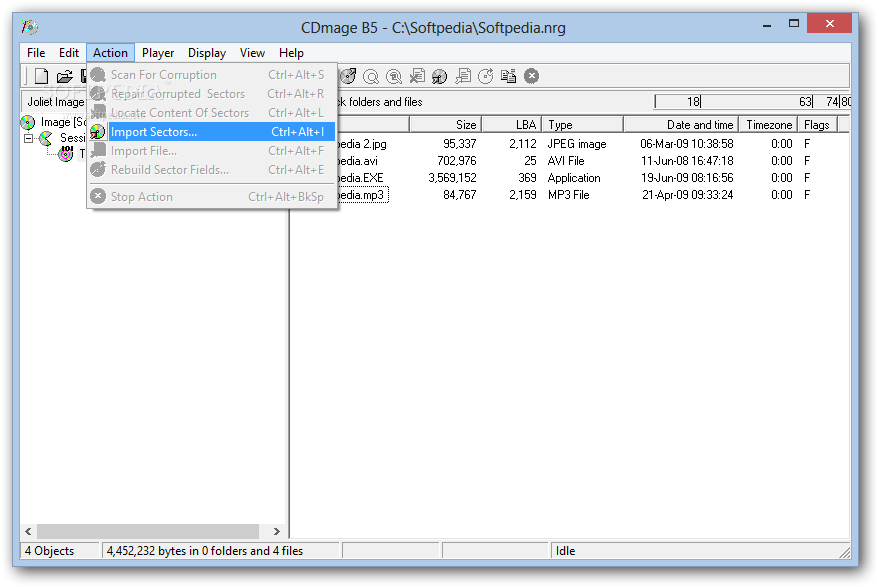Open the Help menu
Screen dimensions: 879x587
pyautogui.click(x=292, y=53)
